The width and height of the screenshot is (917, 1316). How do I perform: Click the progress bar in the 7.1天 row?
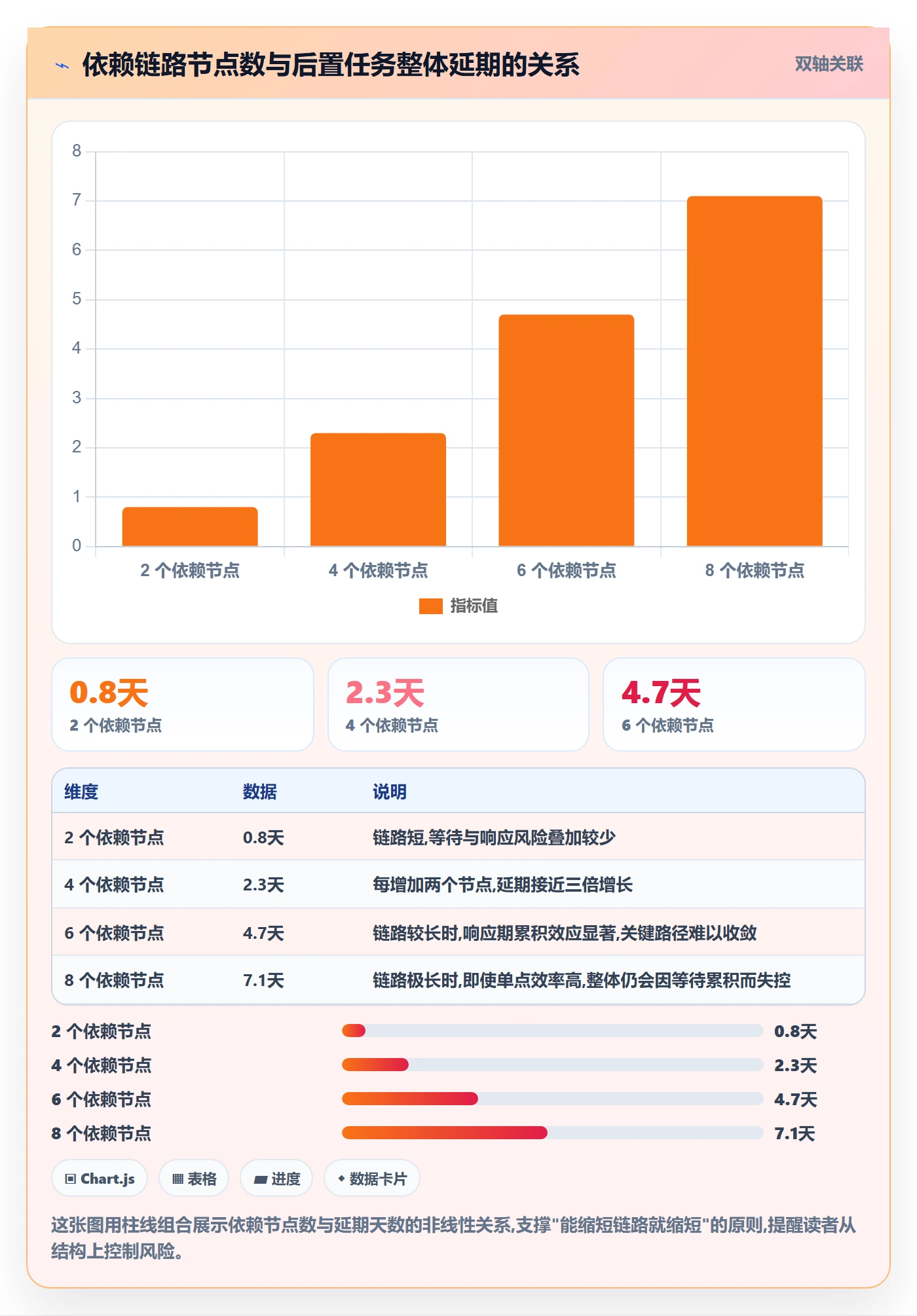click(x=552, y=1133)
